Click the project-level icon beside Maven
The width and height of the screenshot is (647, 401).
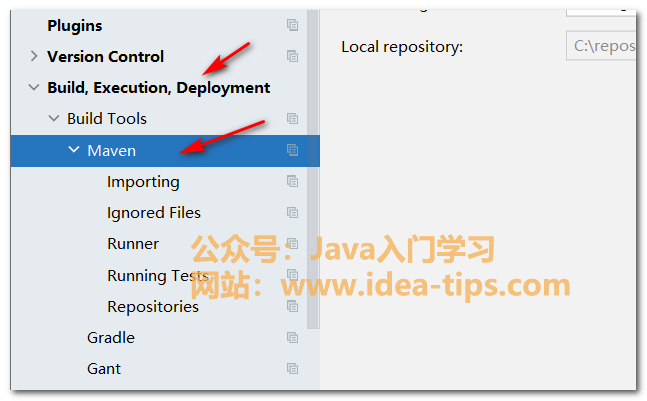[x=292, y=150]
